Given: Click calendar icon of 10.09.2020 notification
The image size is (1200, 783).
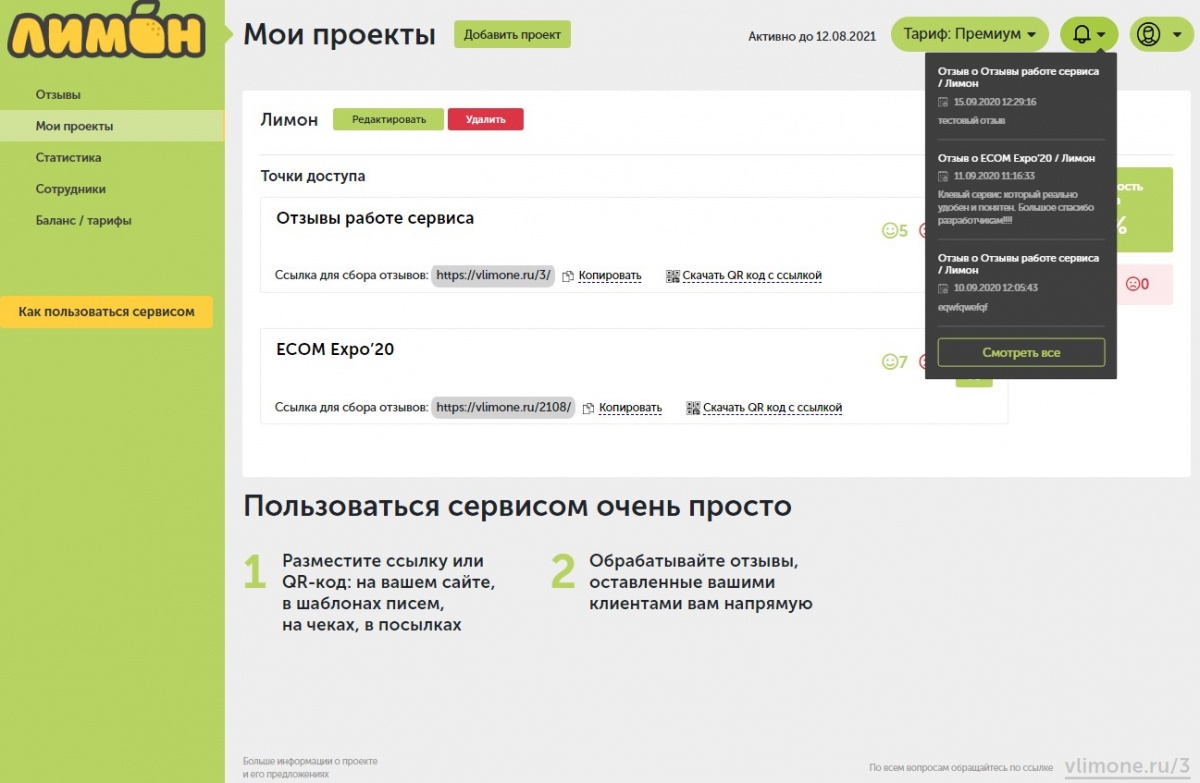Looking at the screenshot, I should click(x=943, y=288).
